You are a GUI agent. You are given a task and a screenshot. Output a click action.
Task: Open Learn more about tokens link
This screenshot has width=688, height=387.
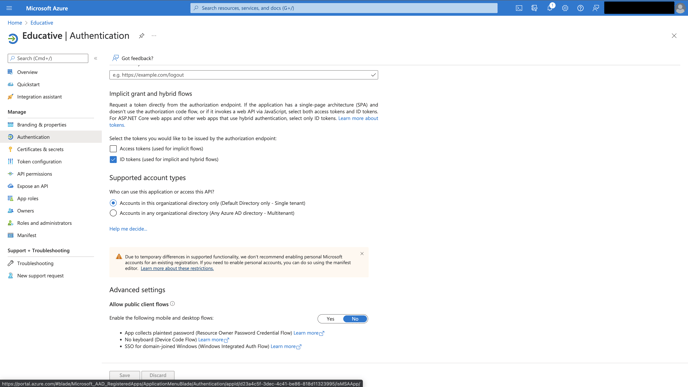tap(358, 118)
